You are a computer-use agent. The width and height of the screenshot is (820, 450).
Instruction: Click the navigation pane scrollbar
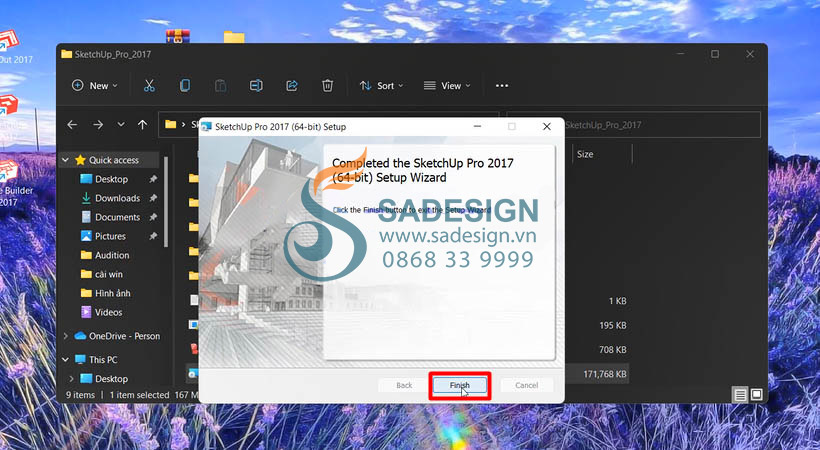click(166, 201)
